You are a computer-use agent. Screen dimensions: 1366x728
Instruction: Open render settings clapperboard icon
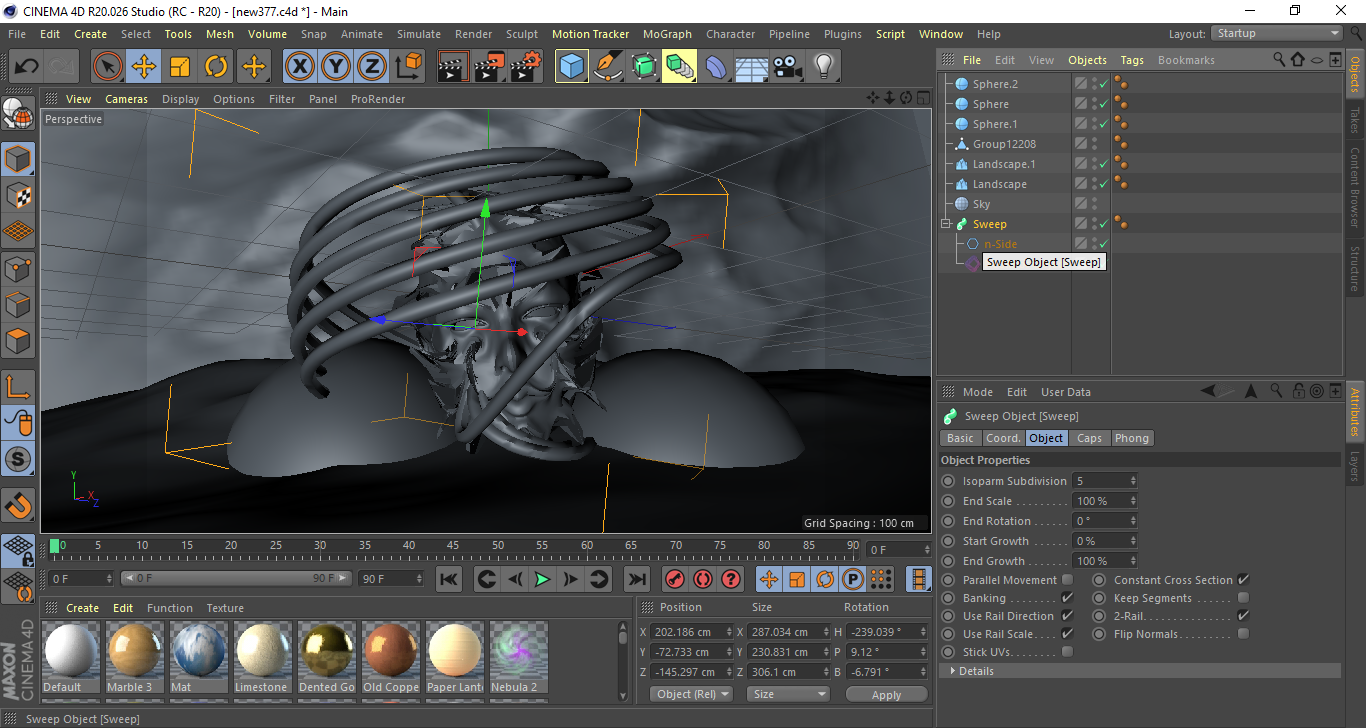[x=526, y=67]
